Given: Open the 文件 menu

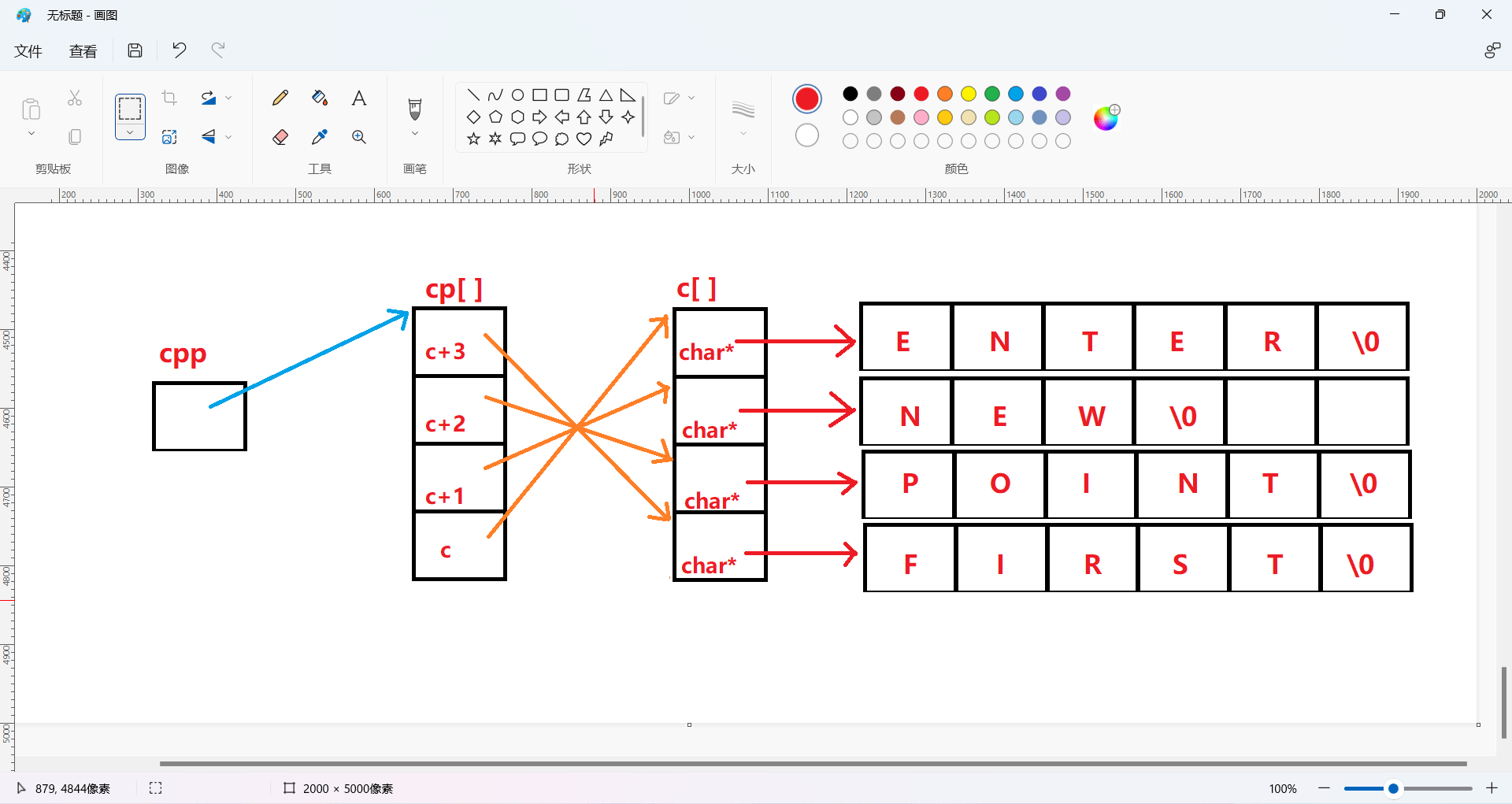Looking at the screenshot, I should (28, 51).
